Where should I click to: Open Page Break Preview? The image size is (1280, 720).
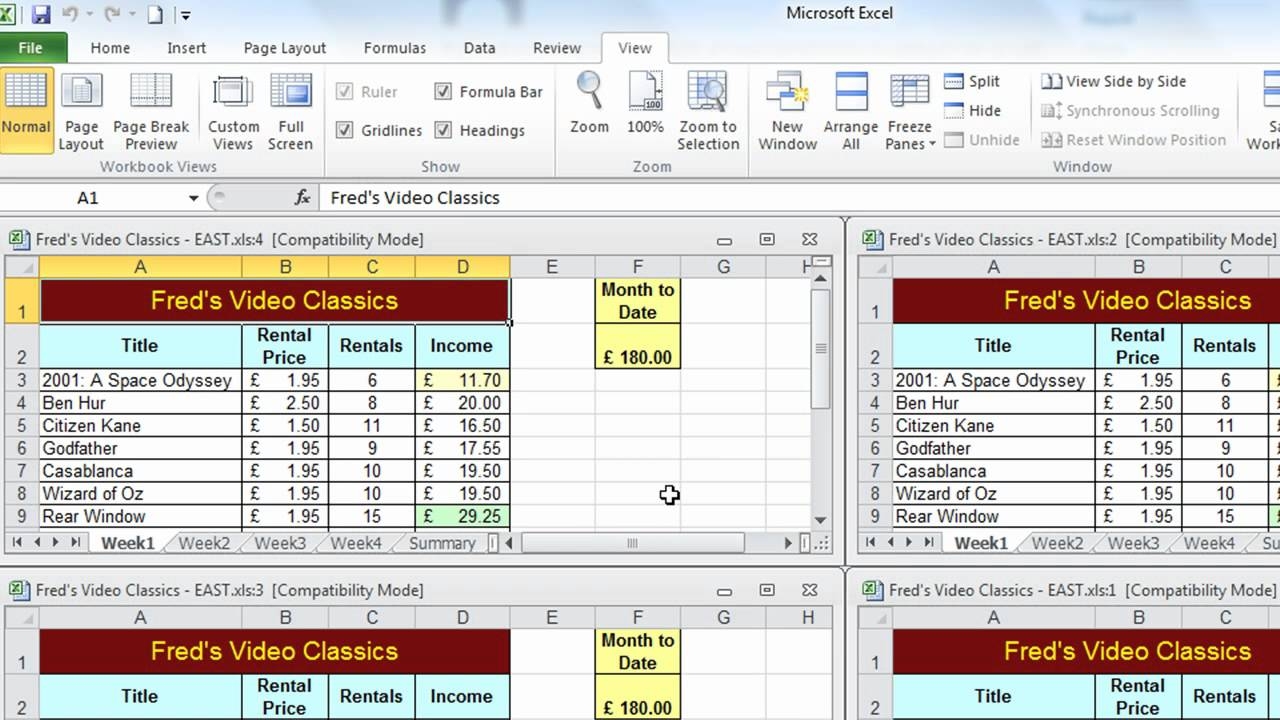151,110
